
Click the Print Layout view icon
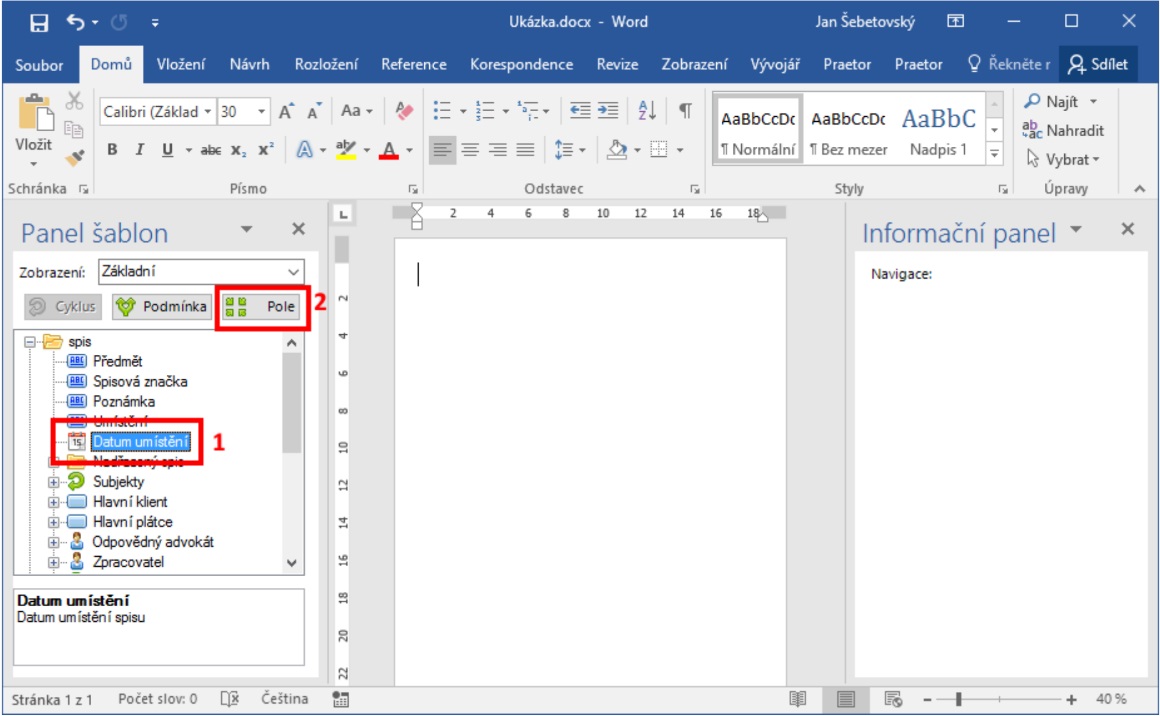(846, 699)
